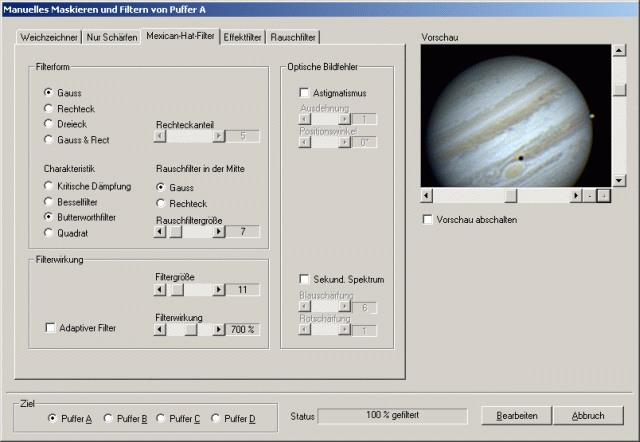Click the Rechteckanteil right arrow
This screenshot has height=442, width=640.
tap(219, 136)
